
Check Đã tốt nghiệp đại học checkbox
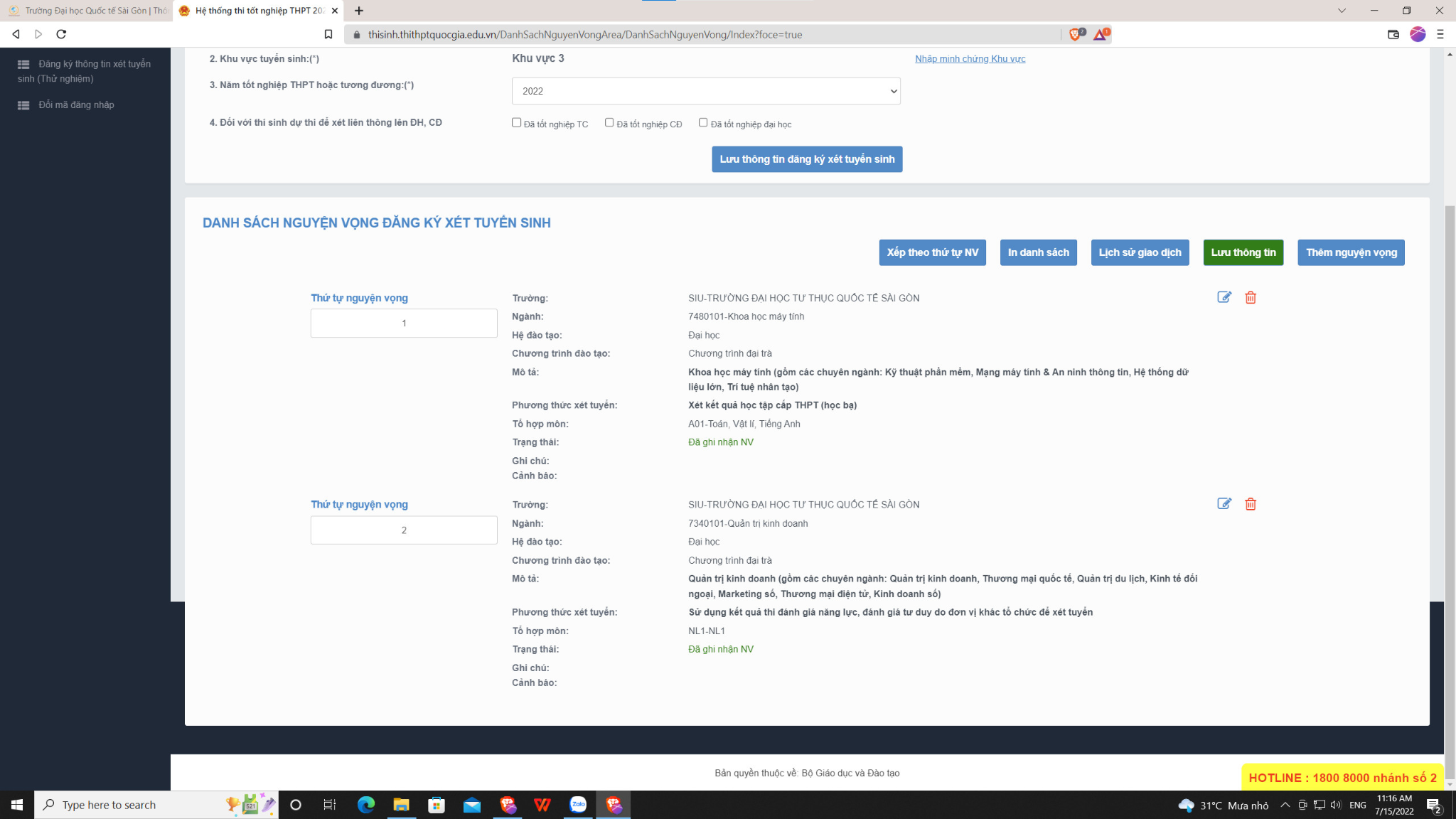point(702,122)
